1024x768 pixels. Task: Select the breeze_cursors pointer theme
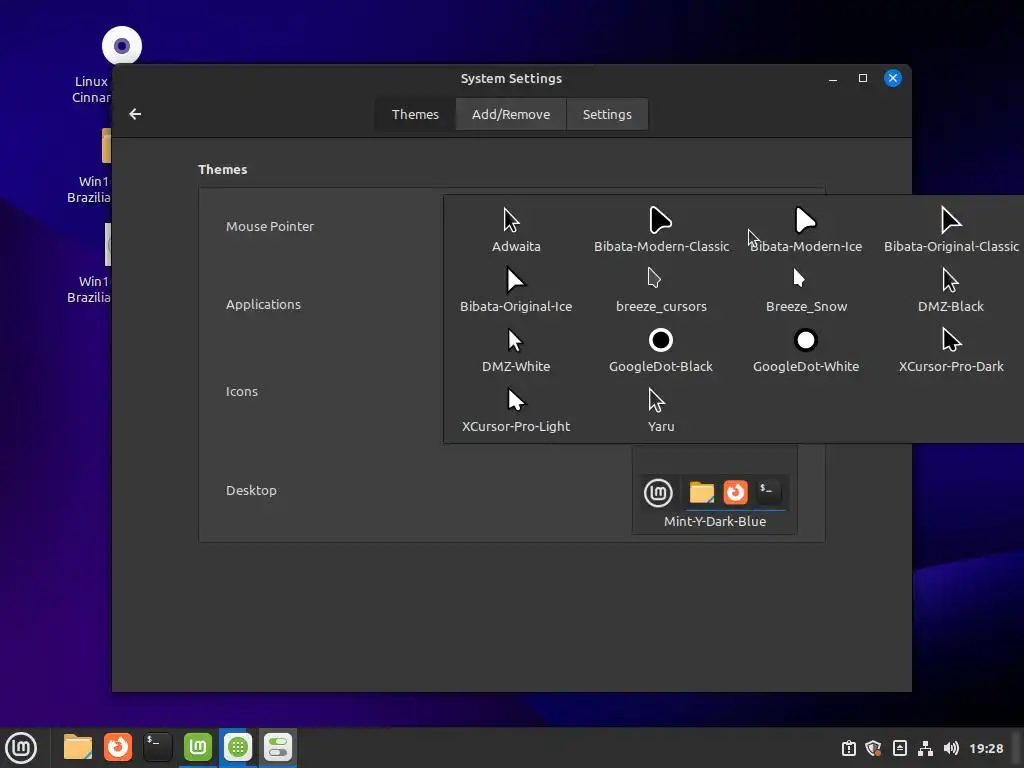click(x=661, y=290)
